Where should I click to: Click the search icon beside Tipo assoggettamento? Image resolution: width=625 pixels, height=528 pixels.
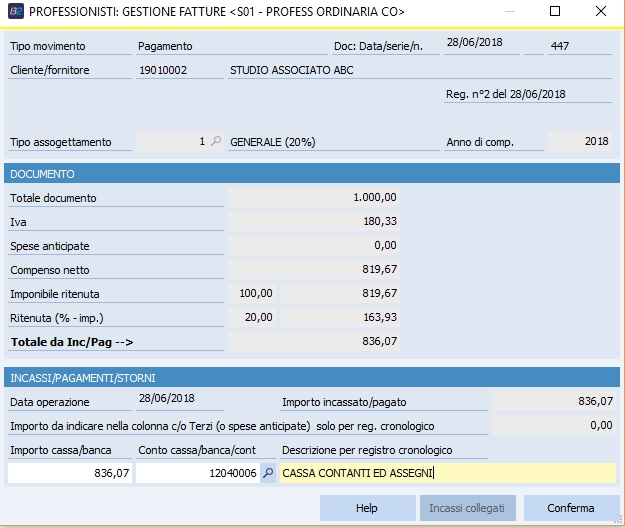(215, 142)
